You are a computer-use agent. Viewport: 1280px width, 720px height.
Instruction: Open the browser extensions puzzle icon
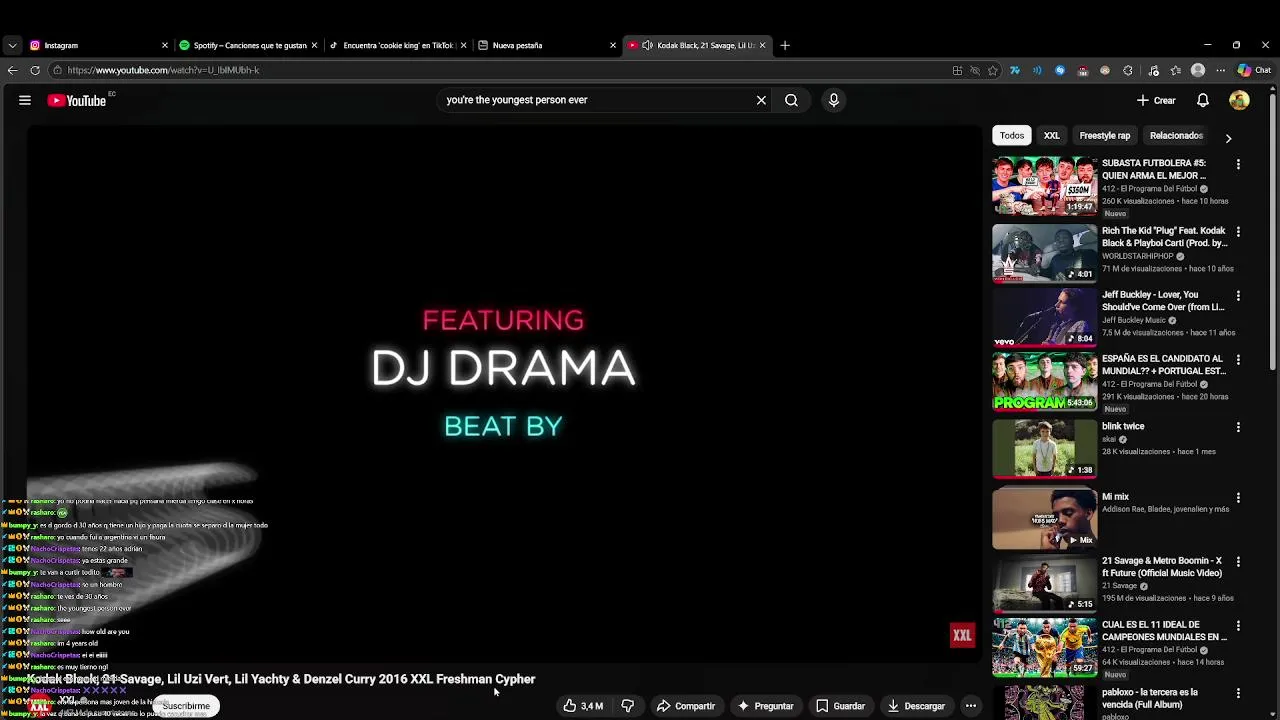[x=1128, y=70]
